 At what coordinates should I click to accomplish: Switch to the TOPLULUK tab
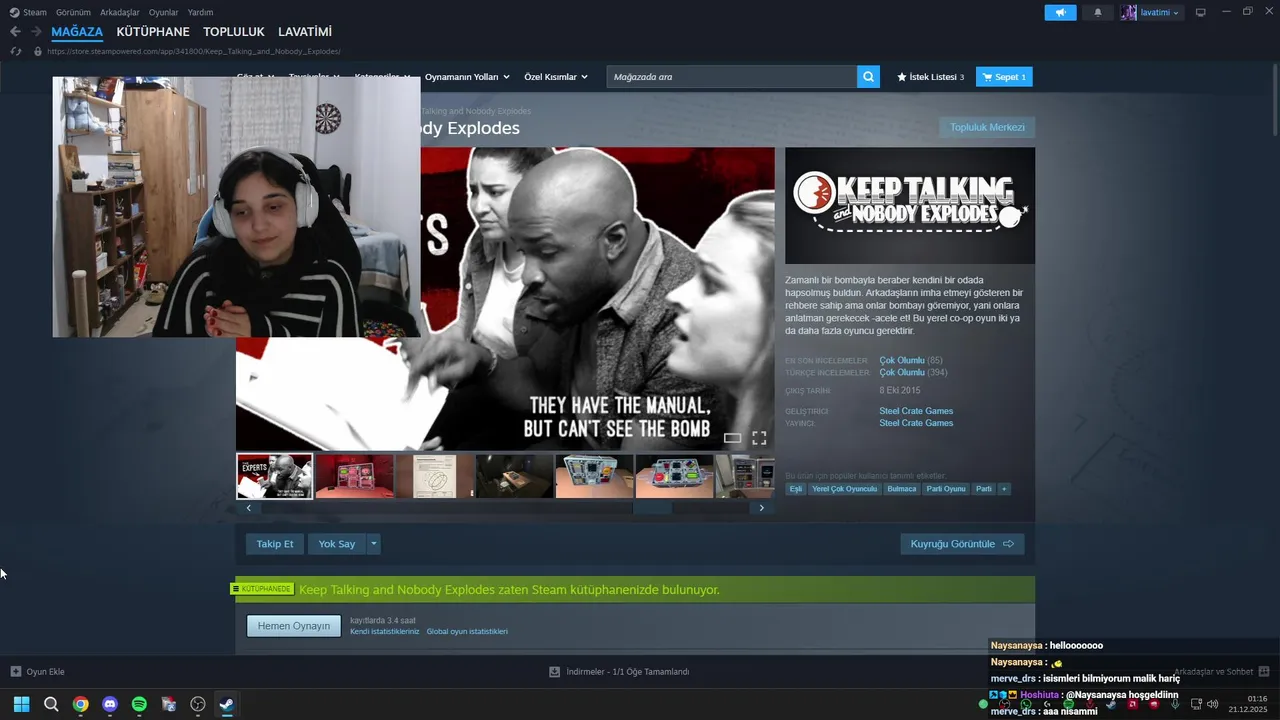tap(234, 32)
